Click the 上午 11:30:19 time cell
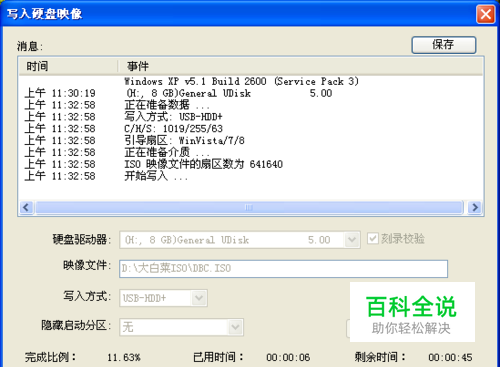The height and width of the screenshot is (367, 500). pyautogui.click(x=60, y=93)
